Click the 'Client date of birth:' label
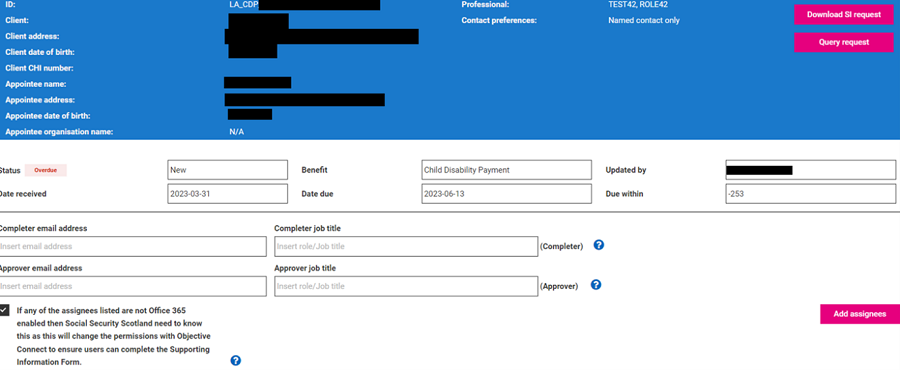The height and width of the screenshot is (370, 900). [40, 52]
